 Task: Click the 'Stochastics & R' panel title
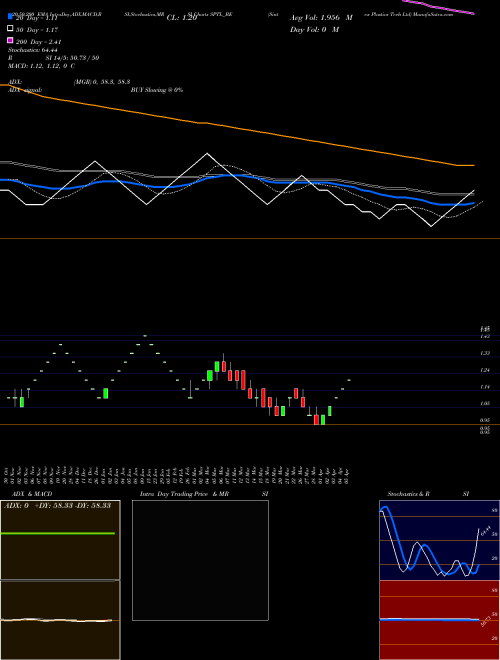[x=409, y=494]
